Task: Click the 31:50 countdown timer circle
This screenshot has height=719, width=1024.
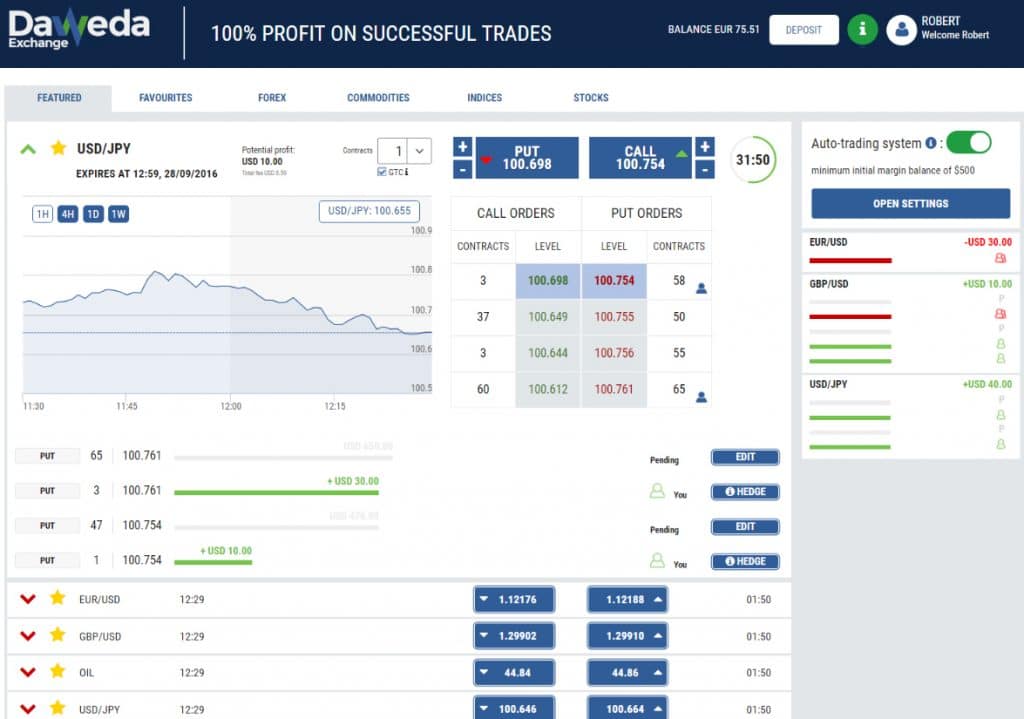Action: coord(752,160)
